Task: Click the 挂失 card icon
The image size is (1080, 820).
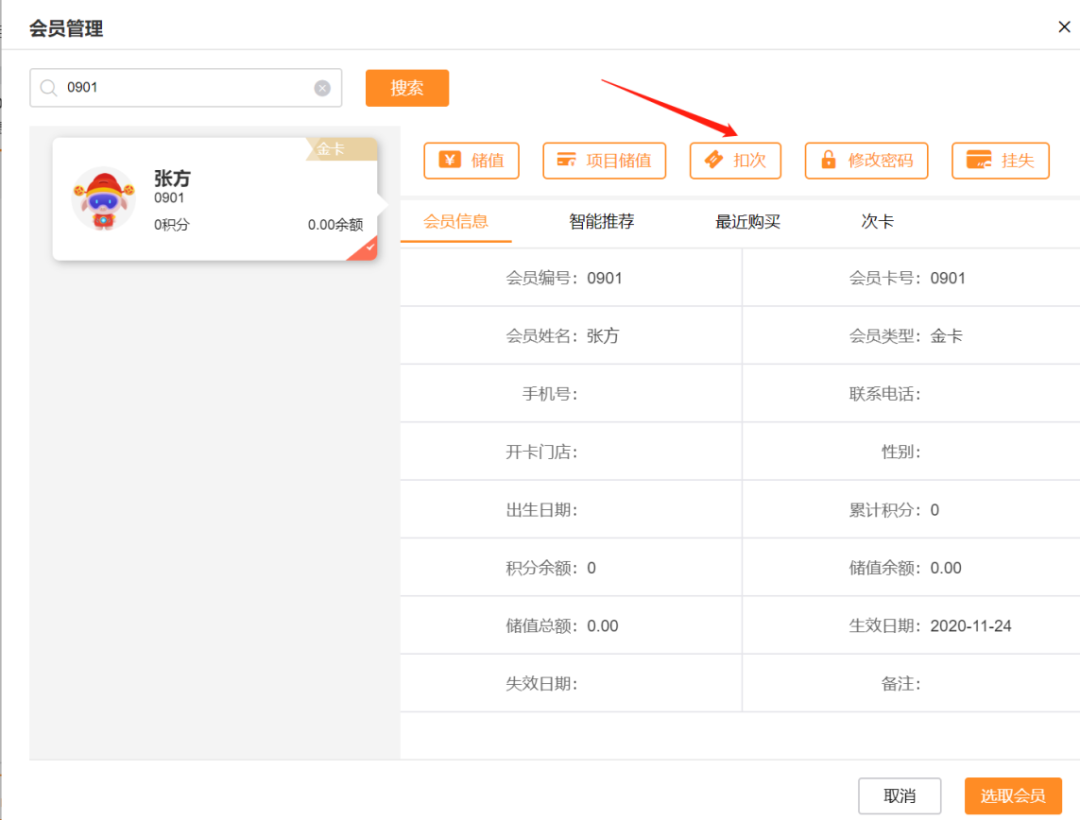Action: tap(979, 160)
